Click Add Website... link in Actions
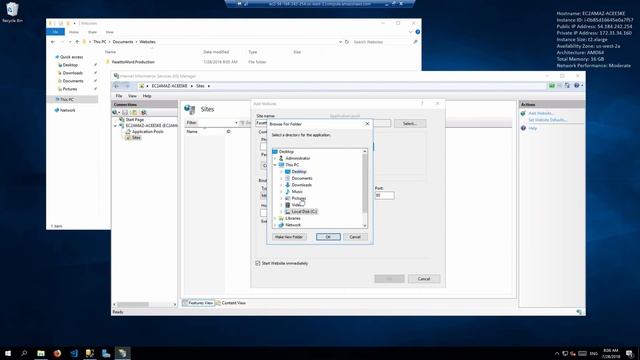 point(541,113)
